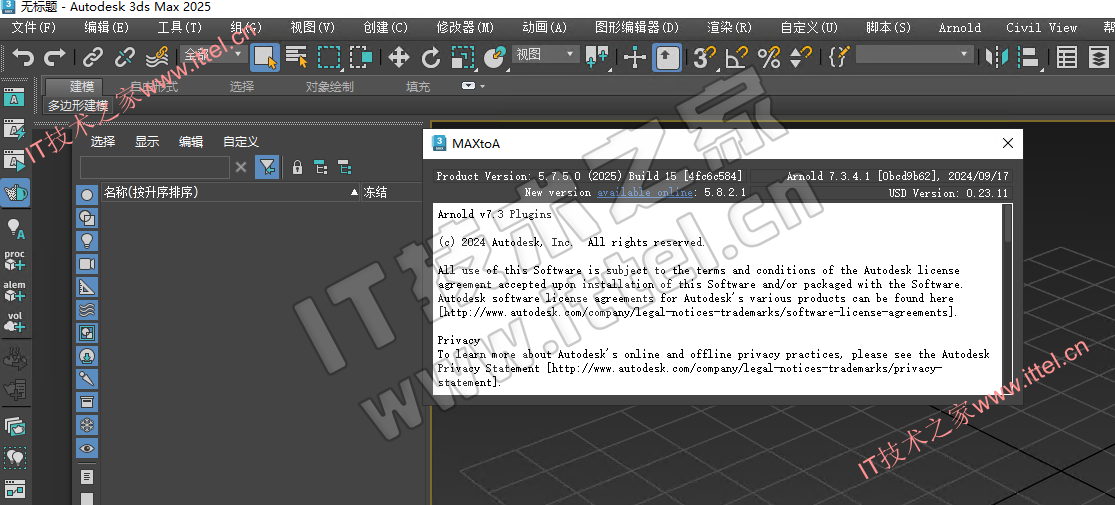Image resolution: width=1115 pixels, height=505 pixels.
Task: Click the Use Pivot Point Center icon
Action: click(x=597, y=57)
